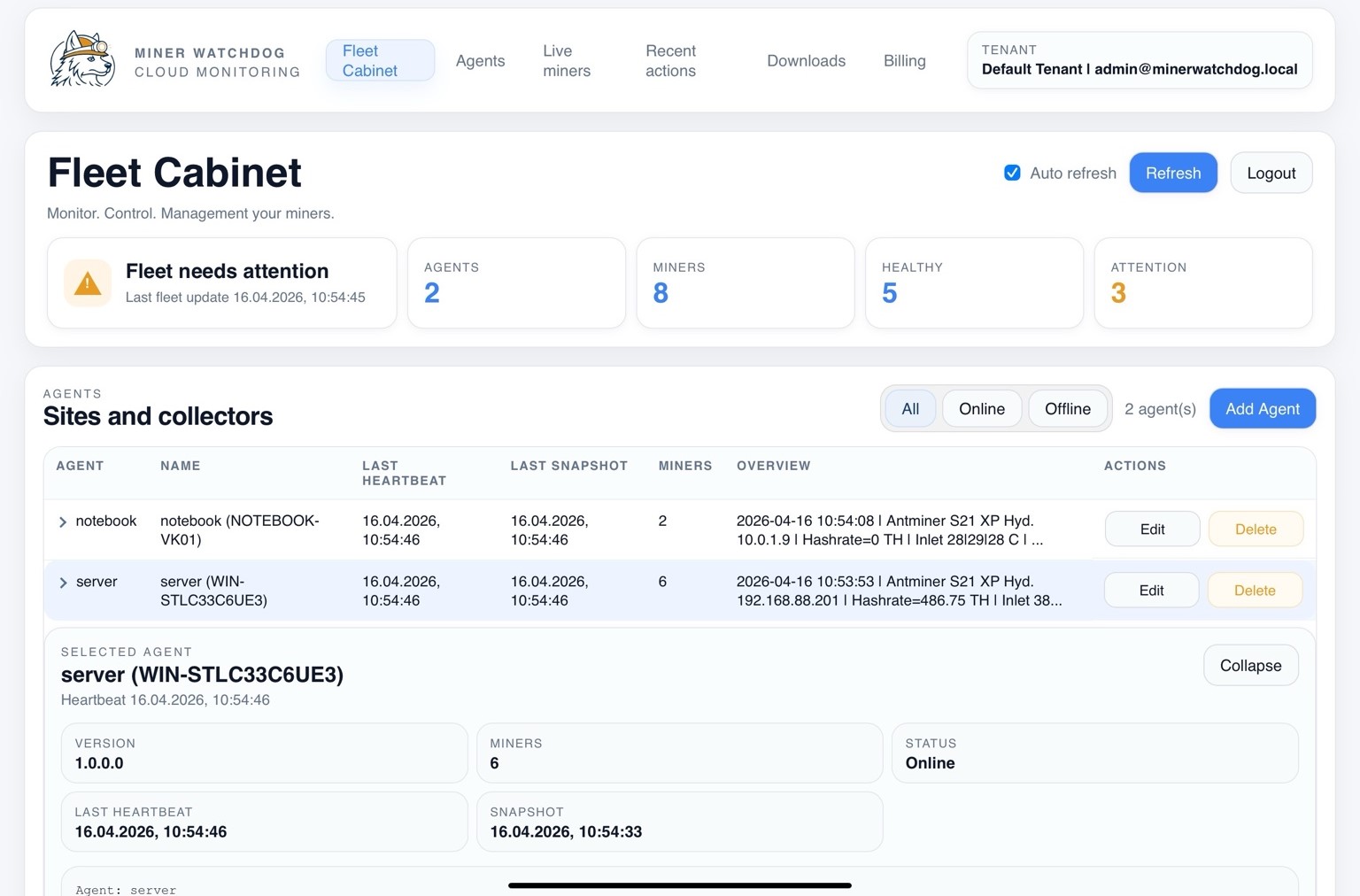Click the Version 1.0.0.0 field
This screenshot has height=896, width=1360.
[x=264, y=753]
